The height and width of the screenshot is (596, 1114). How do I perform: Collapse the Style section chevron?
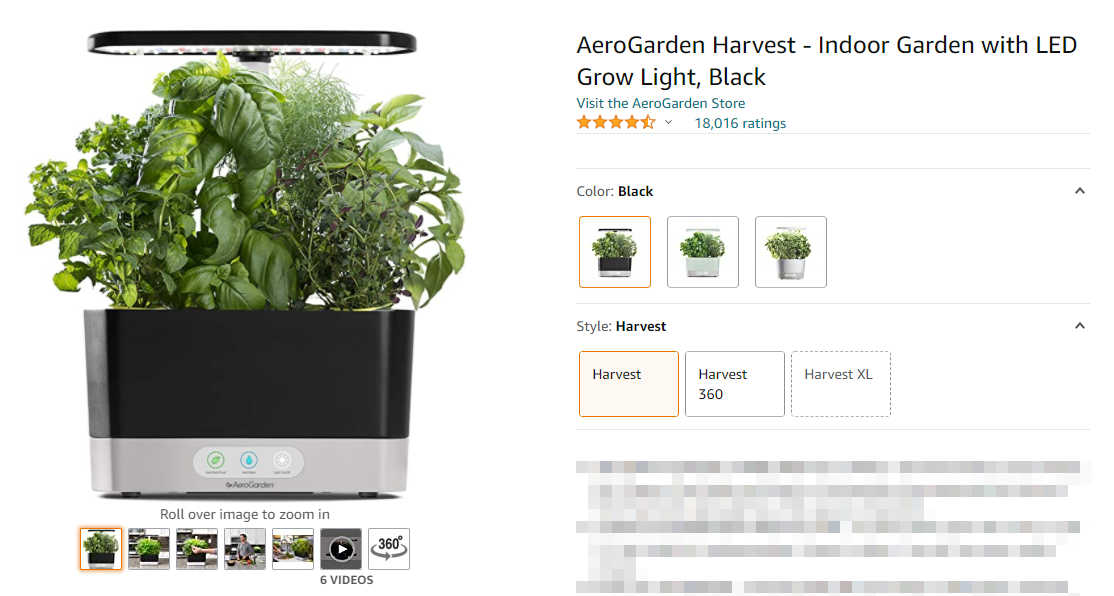coord(1080,325)
